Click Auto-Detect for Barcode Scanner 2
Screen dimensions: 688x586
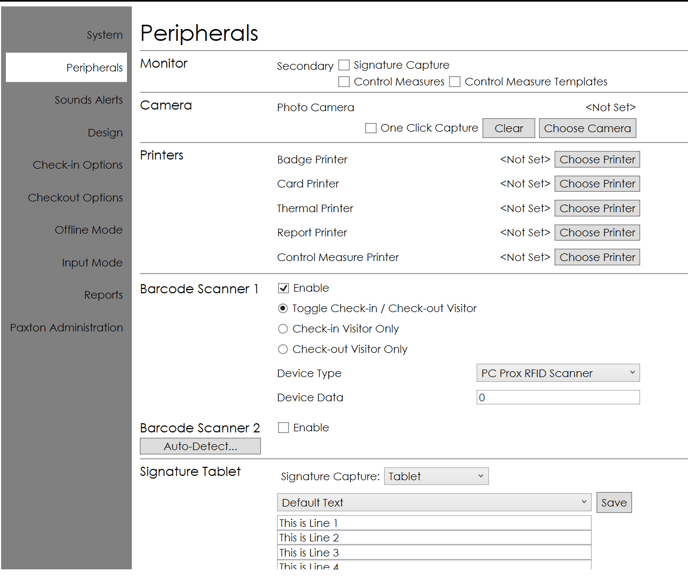(200, 446)
